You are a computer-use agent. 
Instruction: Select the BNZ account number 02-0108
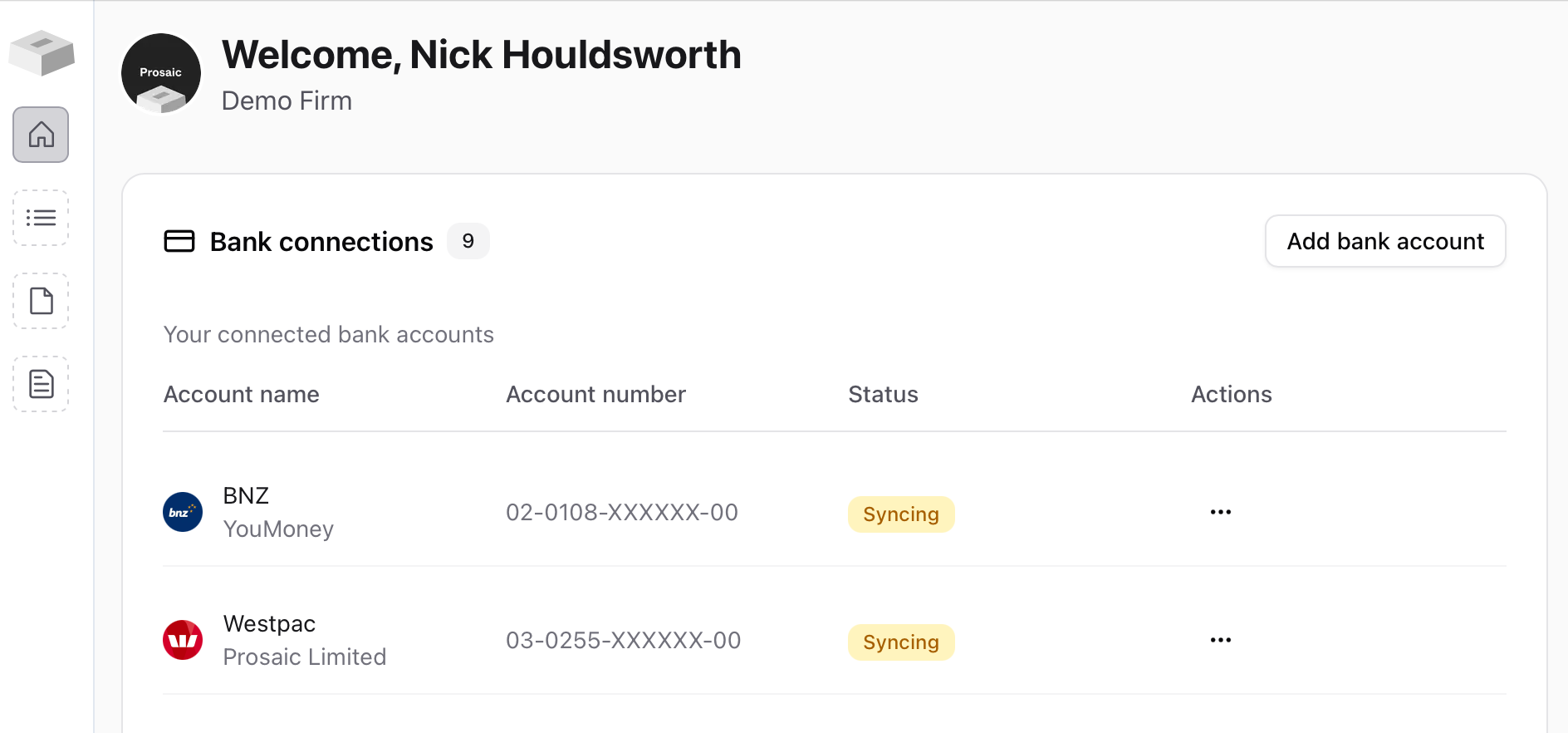click(622, 512)
